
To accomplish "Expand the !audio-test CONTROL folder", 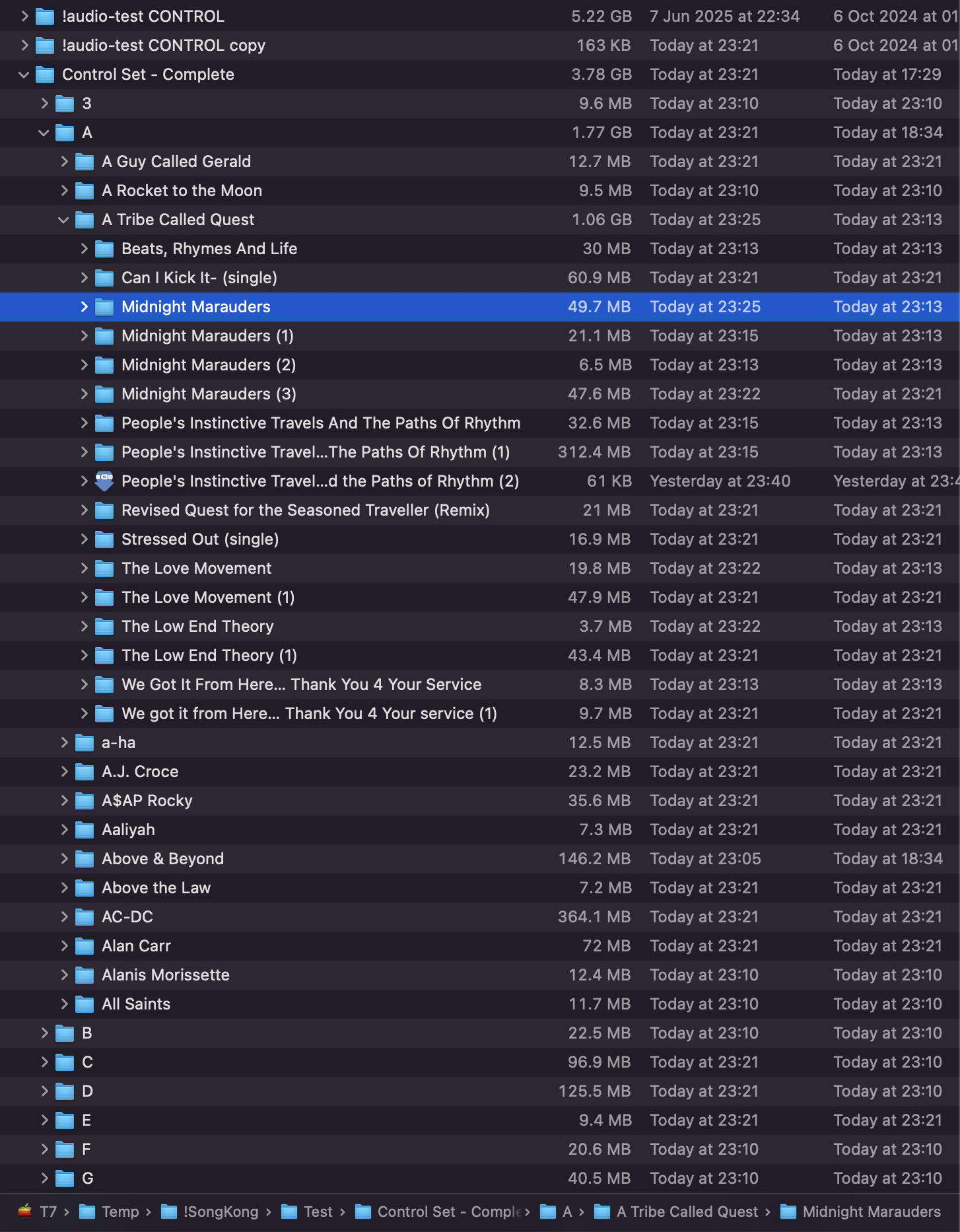I will [24, 17].
